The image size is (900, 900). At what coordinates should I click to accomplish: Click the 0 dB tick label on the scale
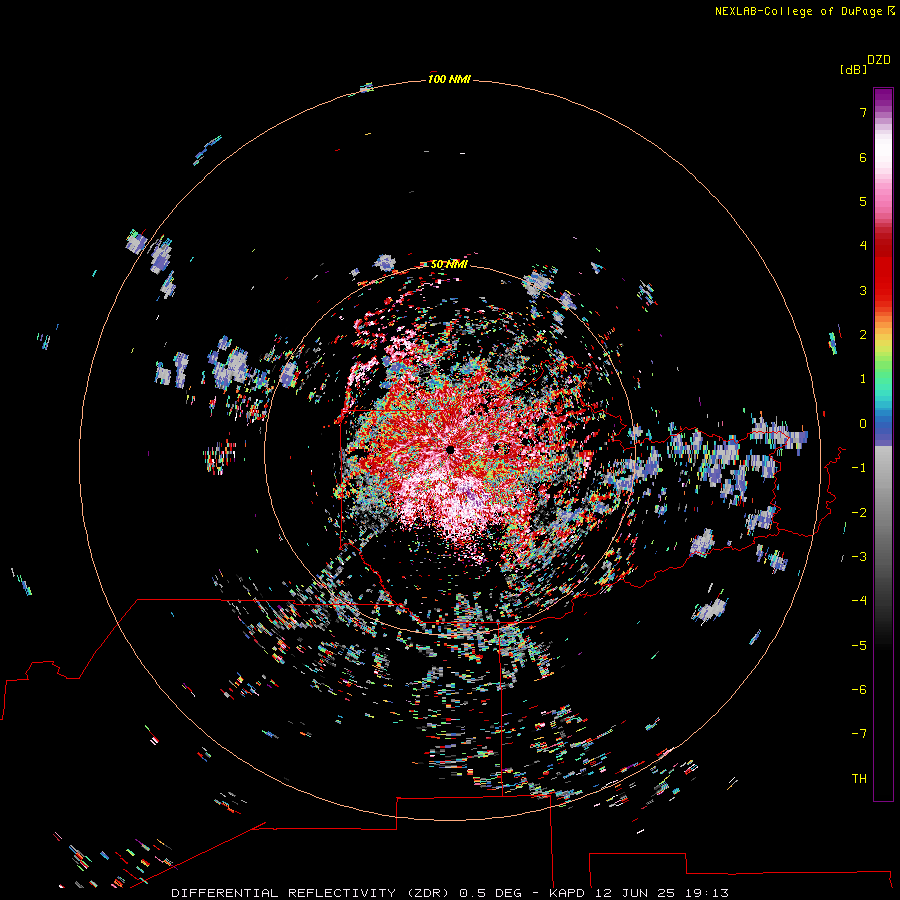pos(863,424)
